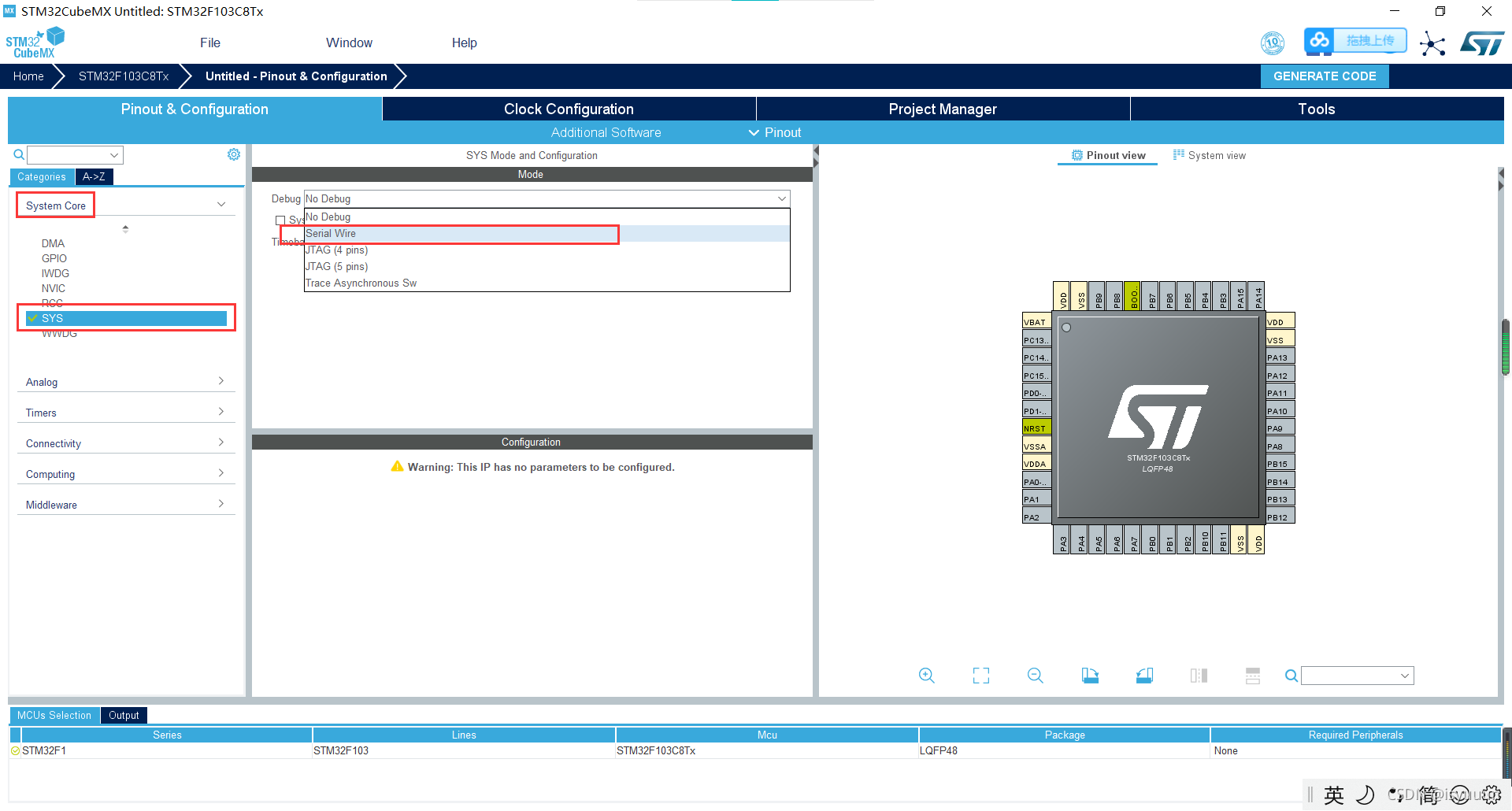
Task: Zoom out of the chip pinout view
Action: (1036, 676)
